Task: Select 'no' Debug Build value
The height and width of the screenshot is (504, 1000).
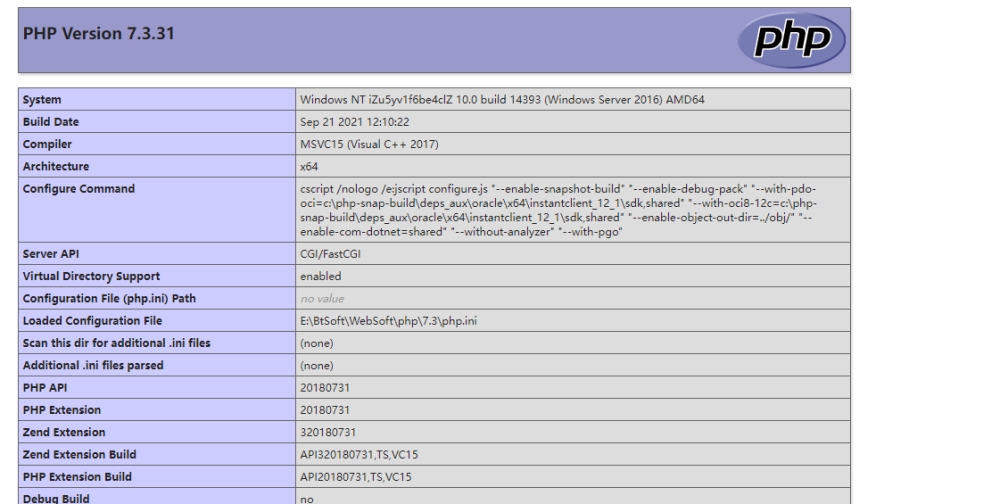Action: (x=307, y=500)
